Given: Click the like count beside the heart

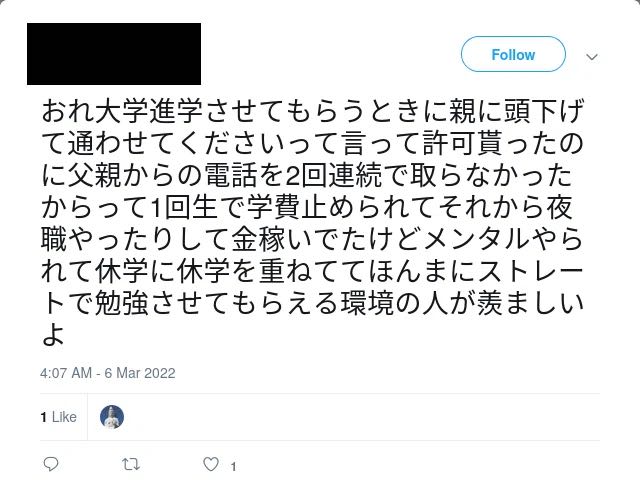Looking at the screenshot, I should (233, 466).
